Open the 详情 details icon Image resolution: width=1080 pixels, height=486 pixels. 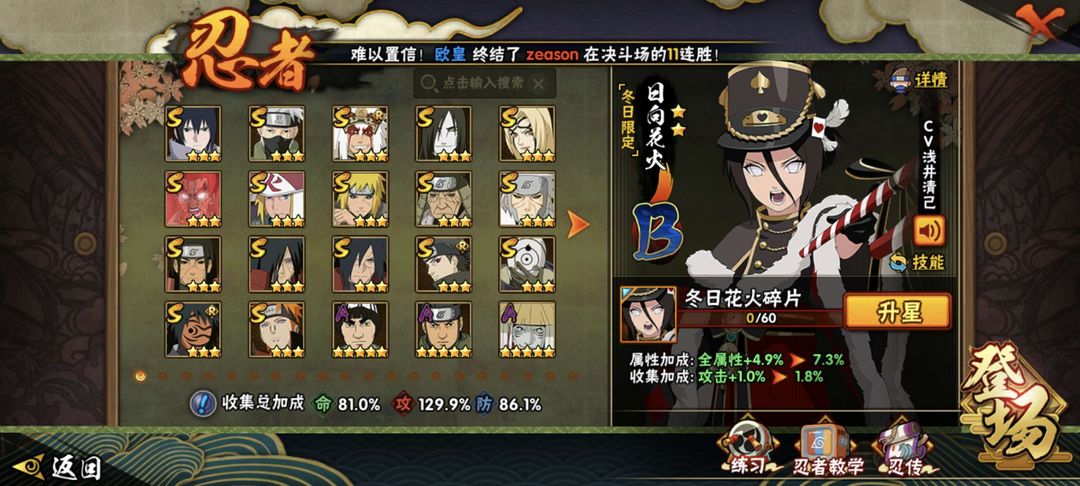click(x=920, y=79)
